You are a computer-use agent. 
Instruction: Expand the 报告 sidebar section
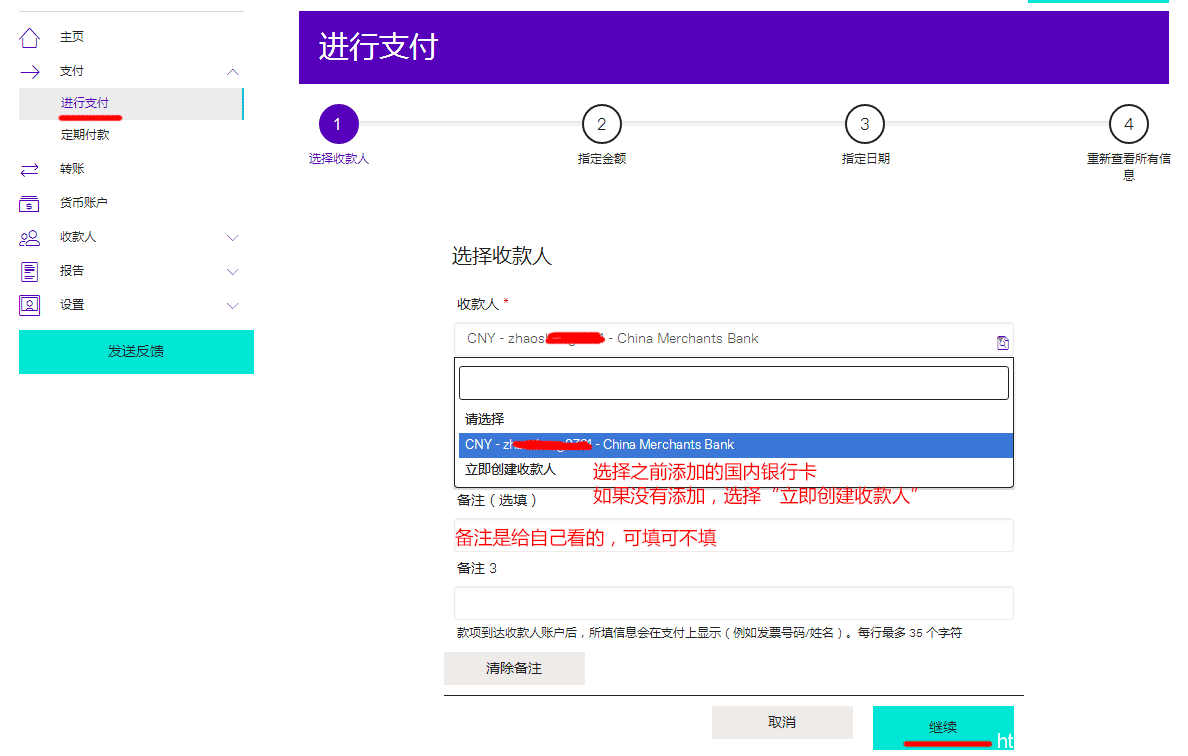coord(232,271)
